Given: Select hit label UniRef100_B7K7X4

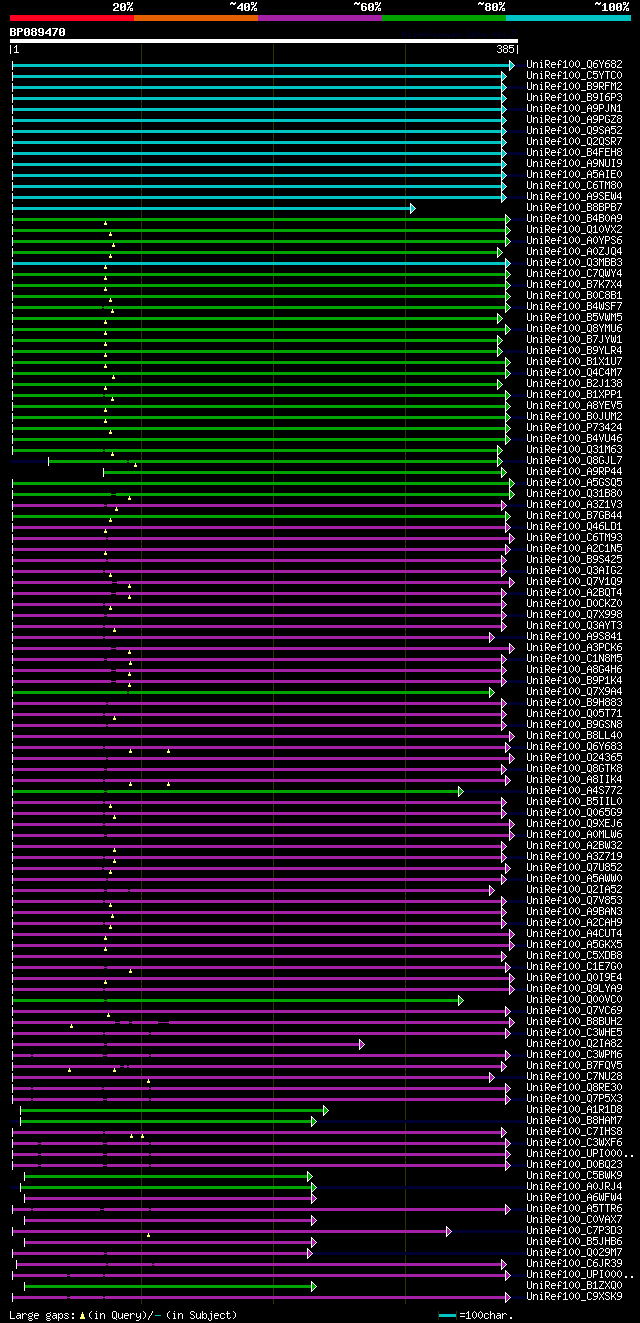Looking at the screenshot, I should click(x=575, y=285).
